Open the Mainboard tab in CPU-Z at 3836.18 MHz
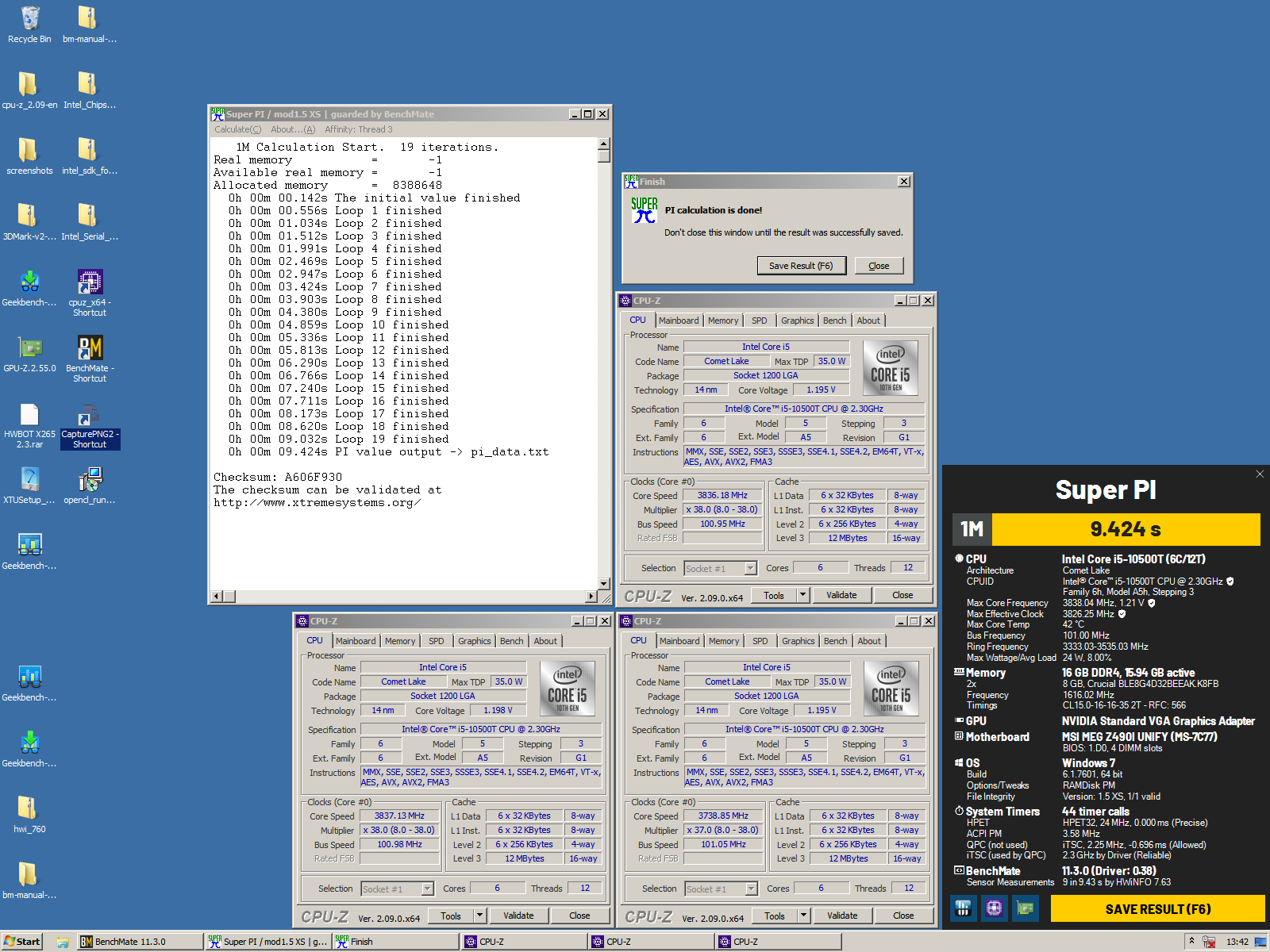 [679, 321]
